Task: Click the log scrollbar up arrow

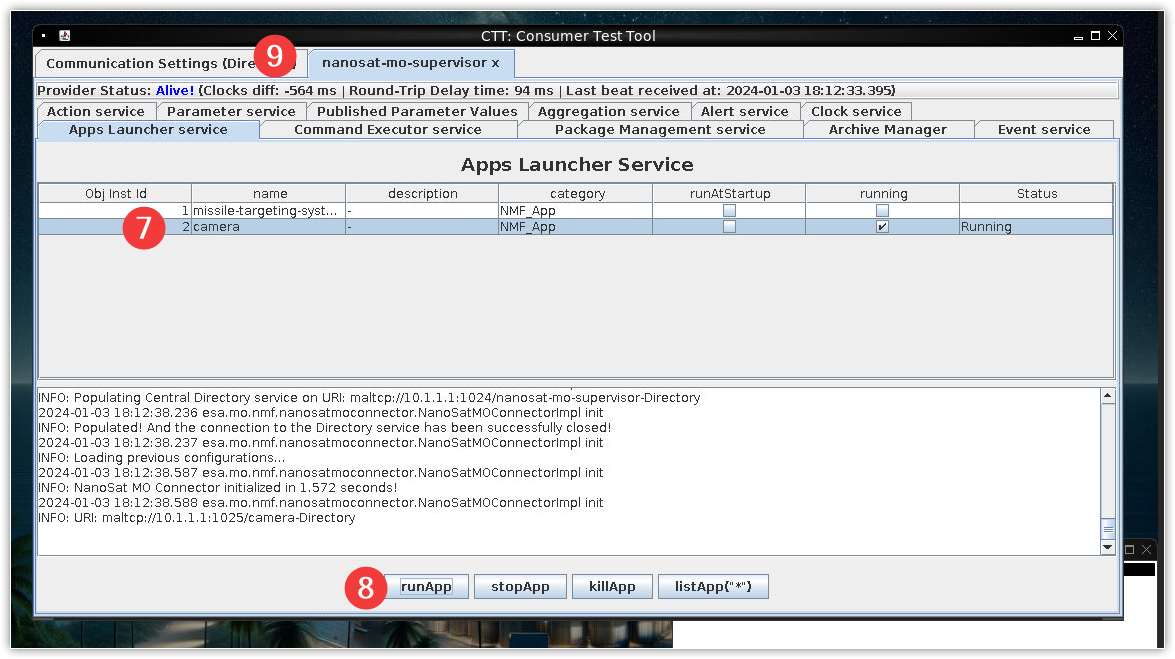Action: coord(1107,396)
